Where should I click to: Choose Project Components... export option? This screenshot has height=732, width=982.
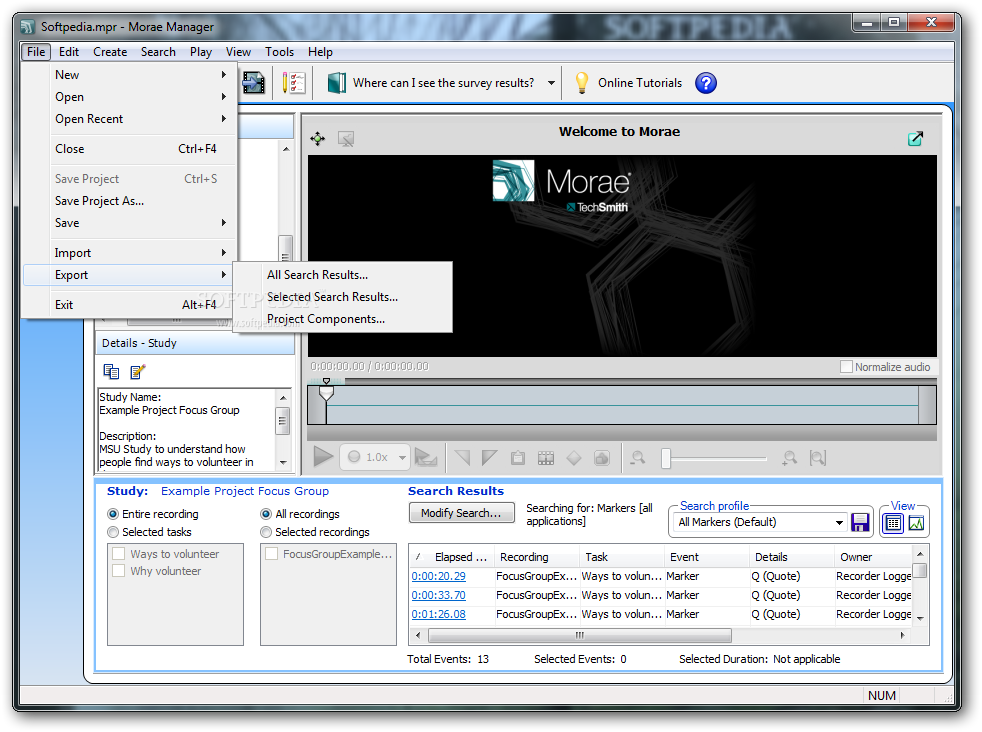click(343, 319)
